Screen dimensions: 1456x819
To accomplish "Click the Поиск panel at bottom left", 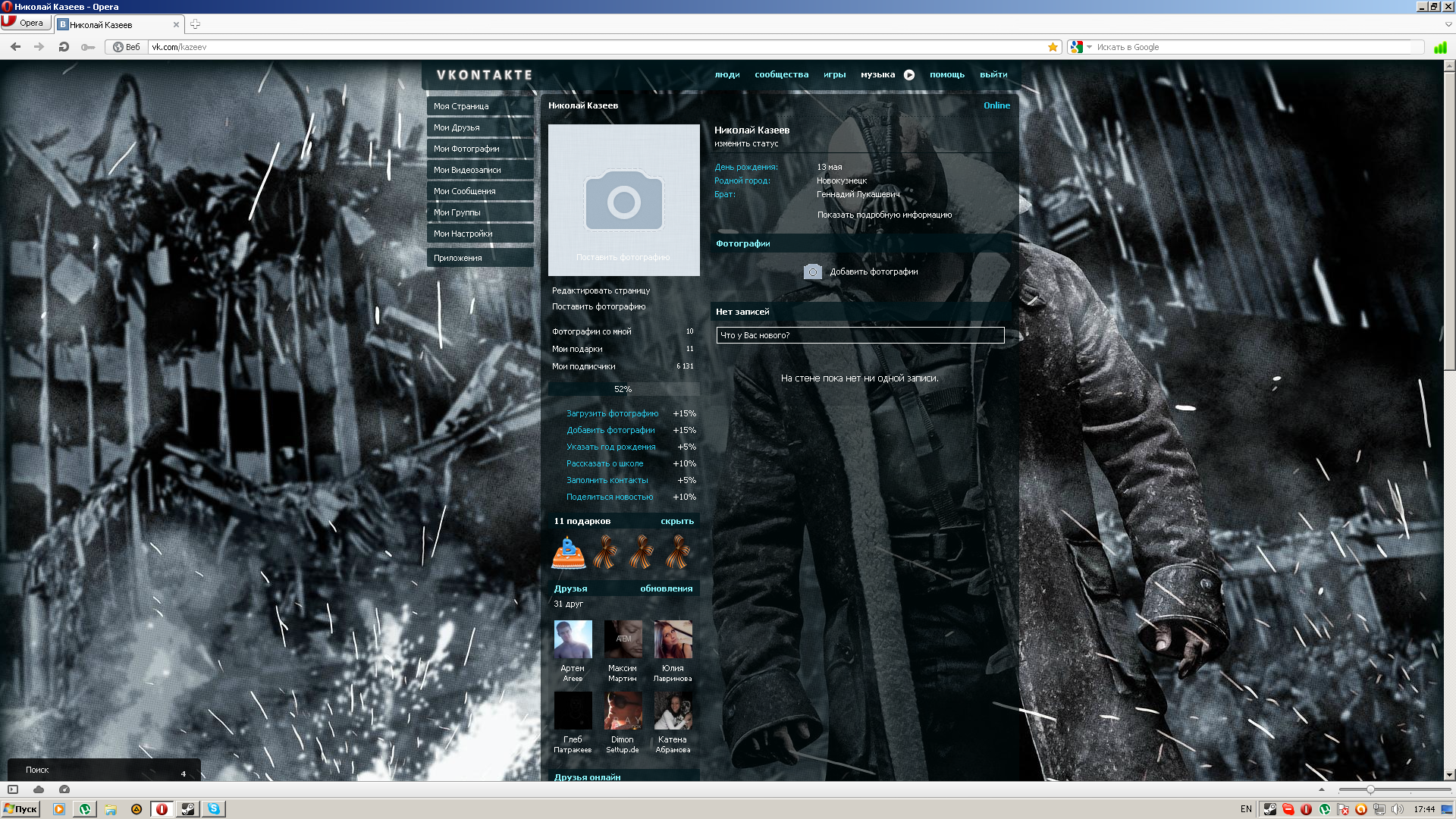I will [104, 770].
